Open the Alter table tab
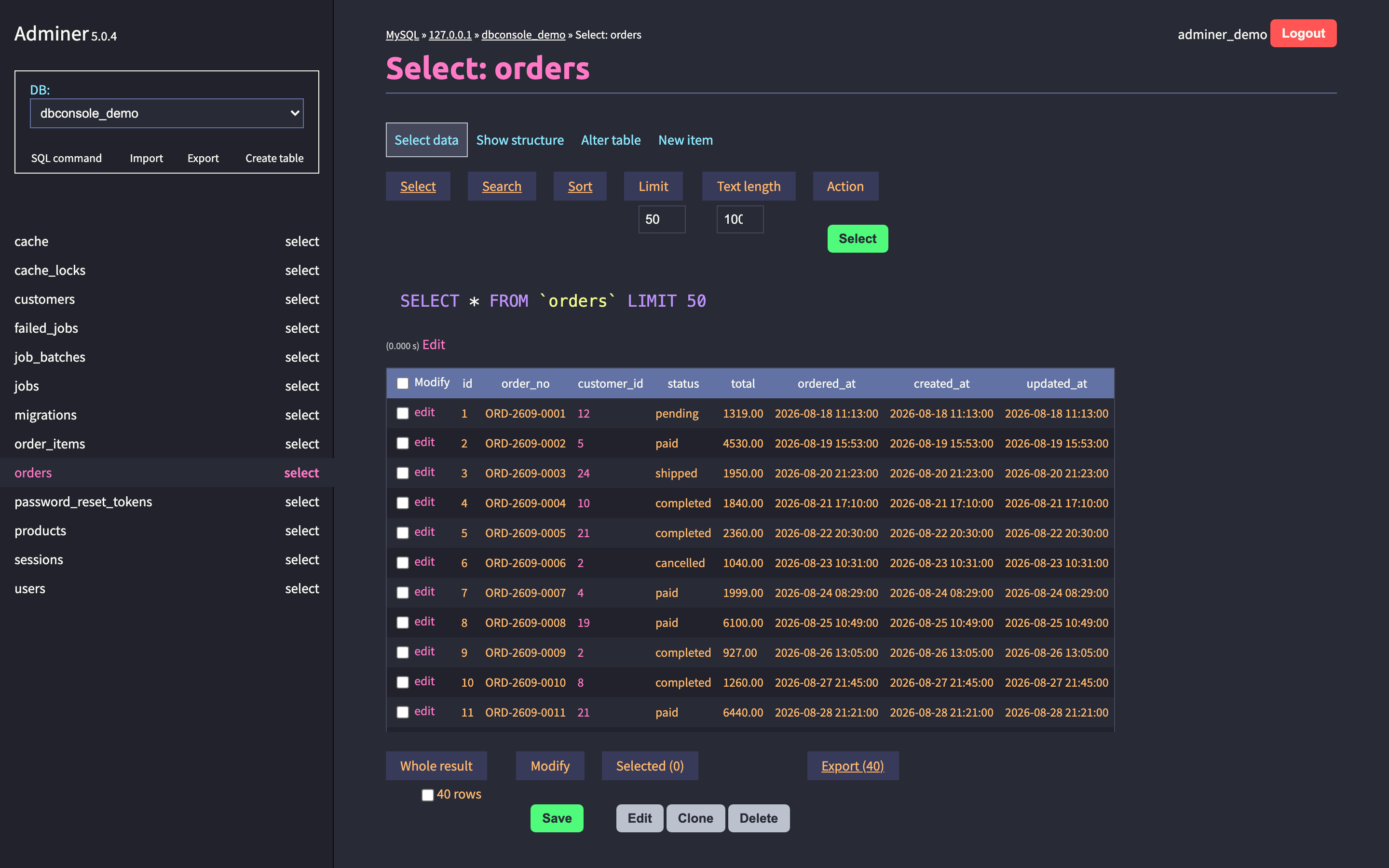This screenshot has height=868, width=1389. (x=611, y=140)
